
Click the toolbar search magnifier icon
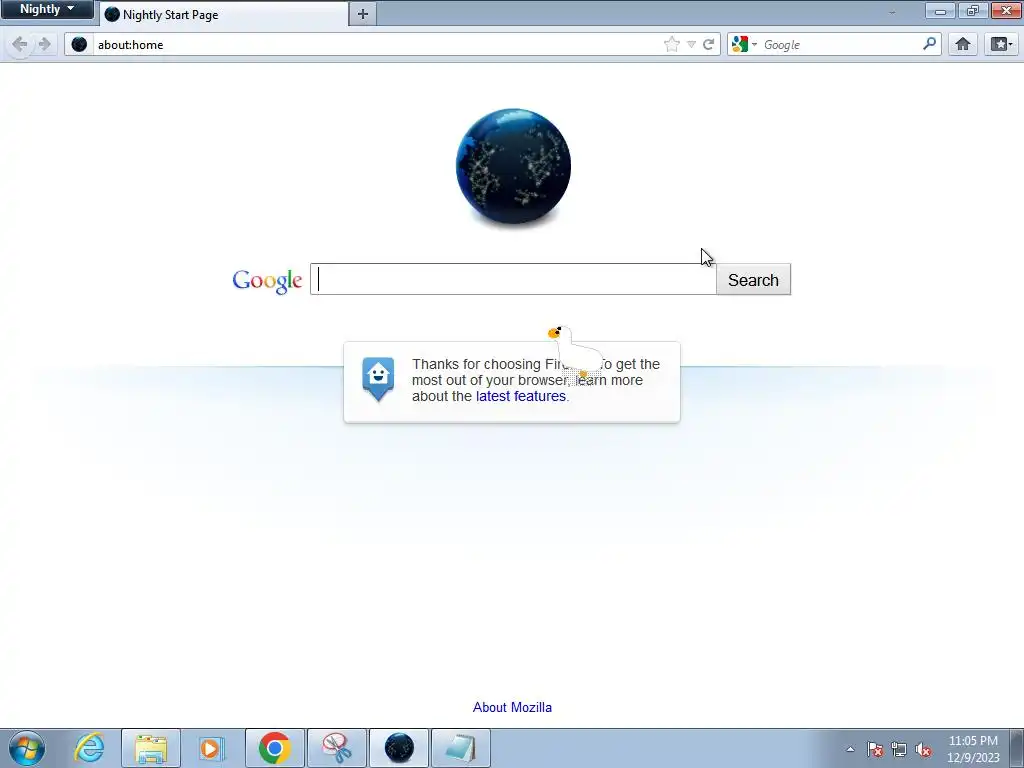[x=929, y=44]
